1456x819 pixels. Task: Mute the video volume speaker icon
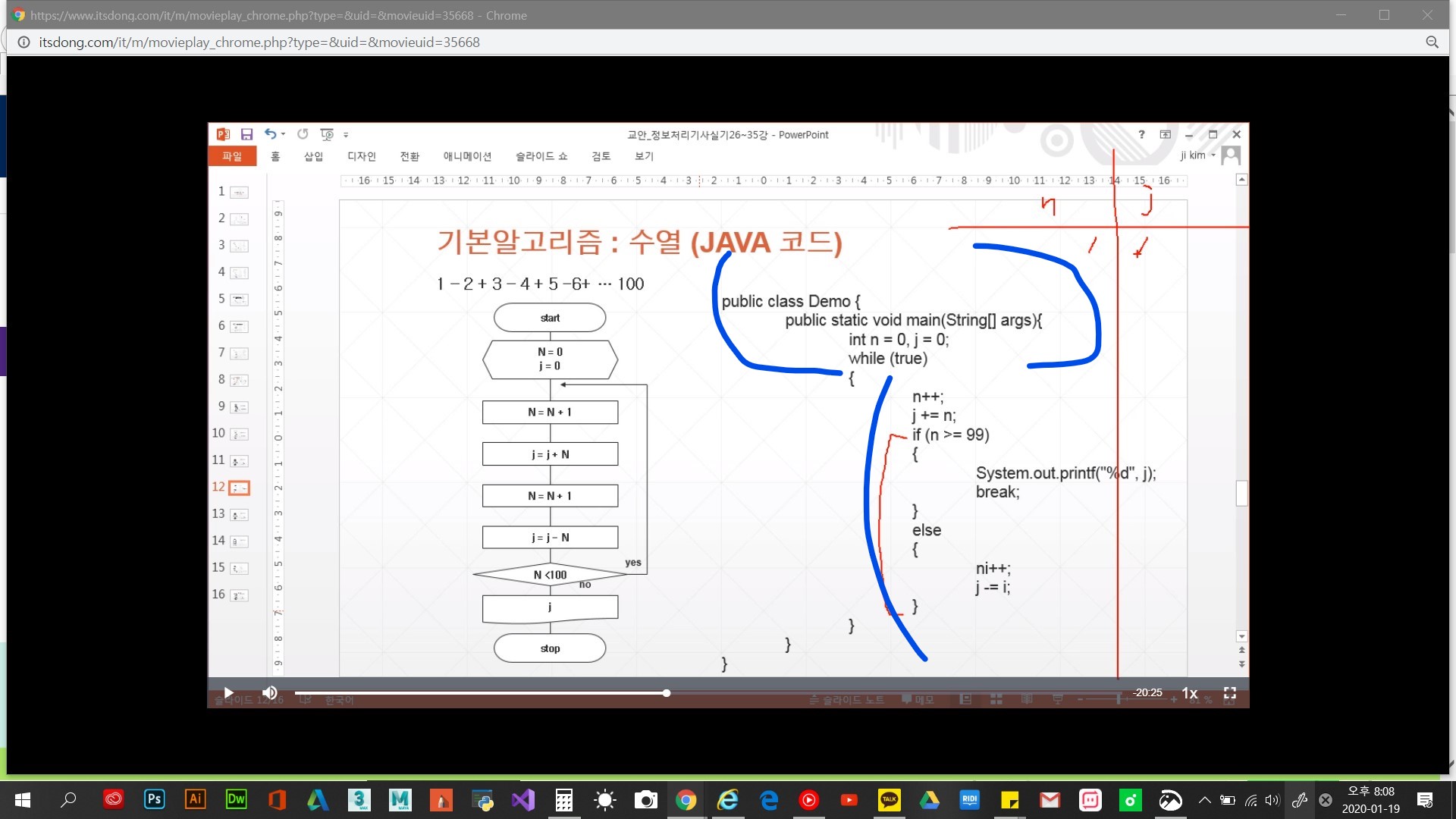tap(269, 692)
